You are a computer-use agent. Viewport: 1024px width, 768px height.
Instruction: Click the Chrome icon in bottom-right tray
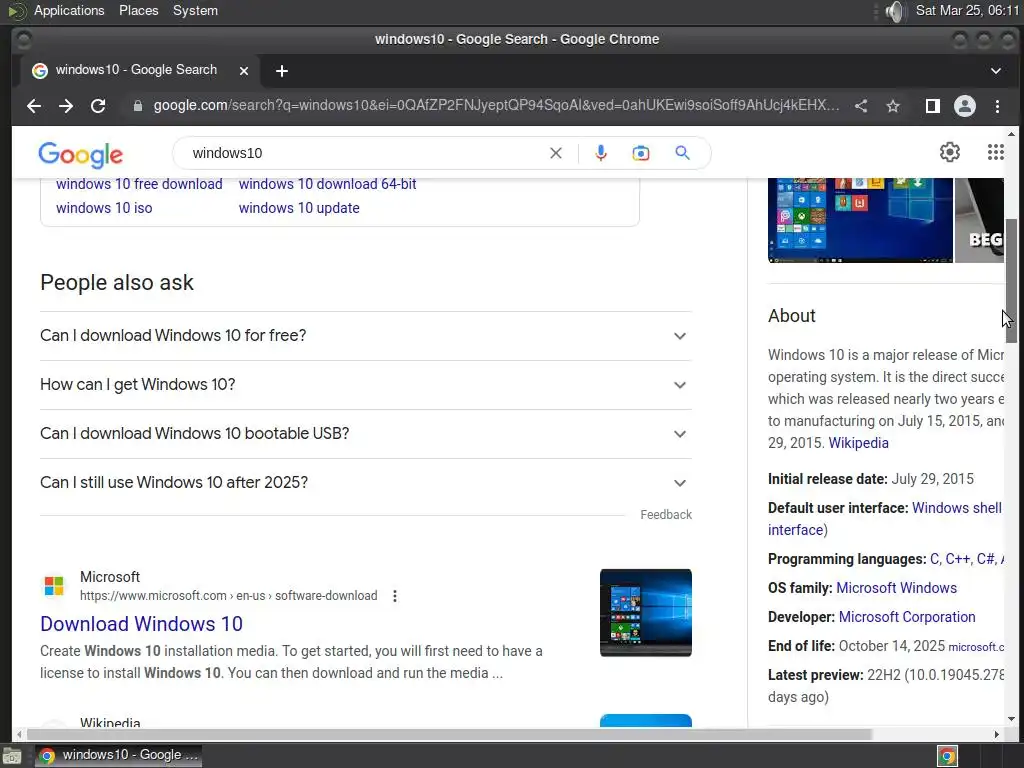pyautogui.click(x=947, y=756)
